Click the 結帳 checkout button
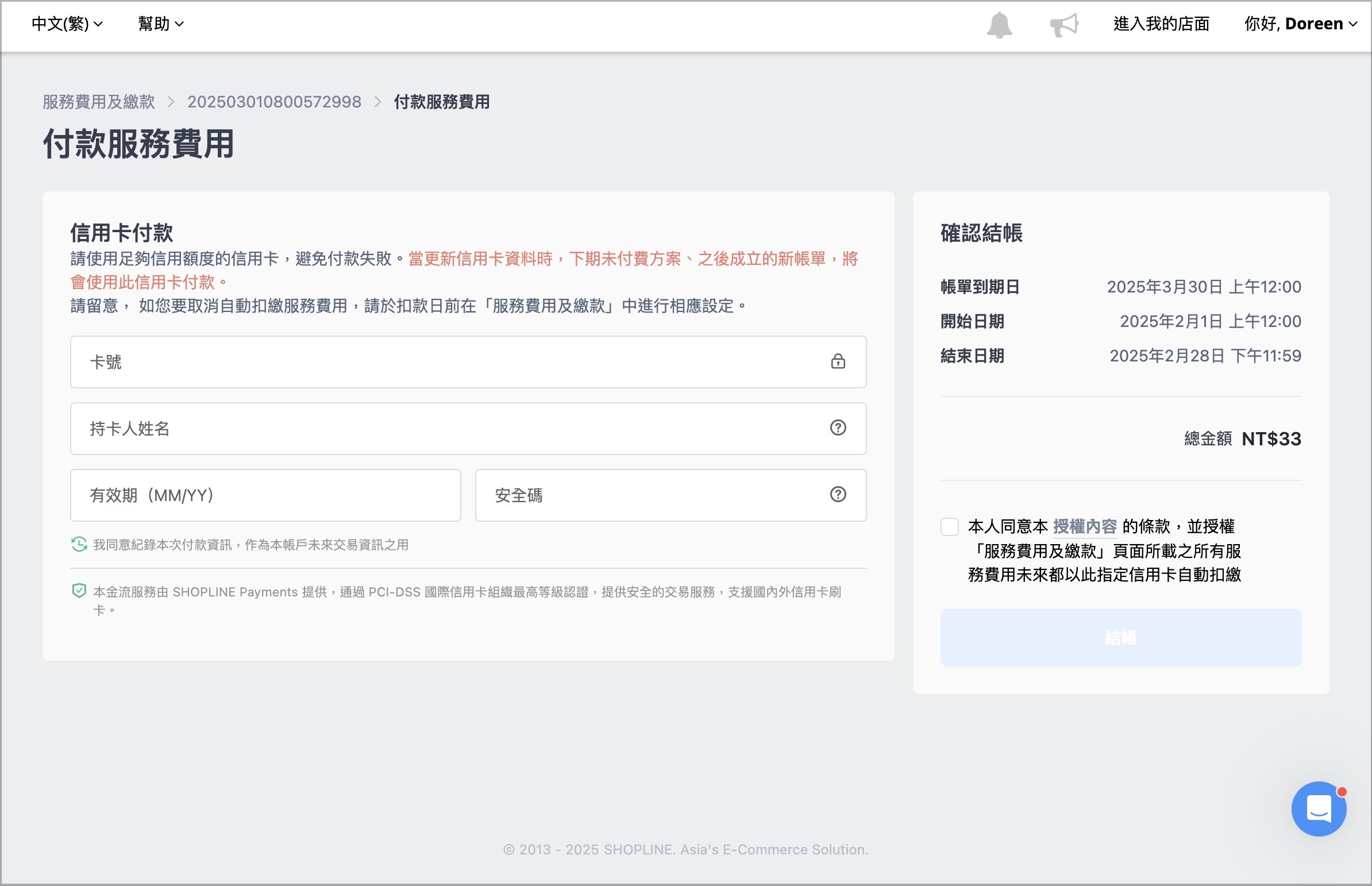Screen dimensions: 1372x886 click(x=1120, y=637)
